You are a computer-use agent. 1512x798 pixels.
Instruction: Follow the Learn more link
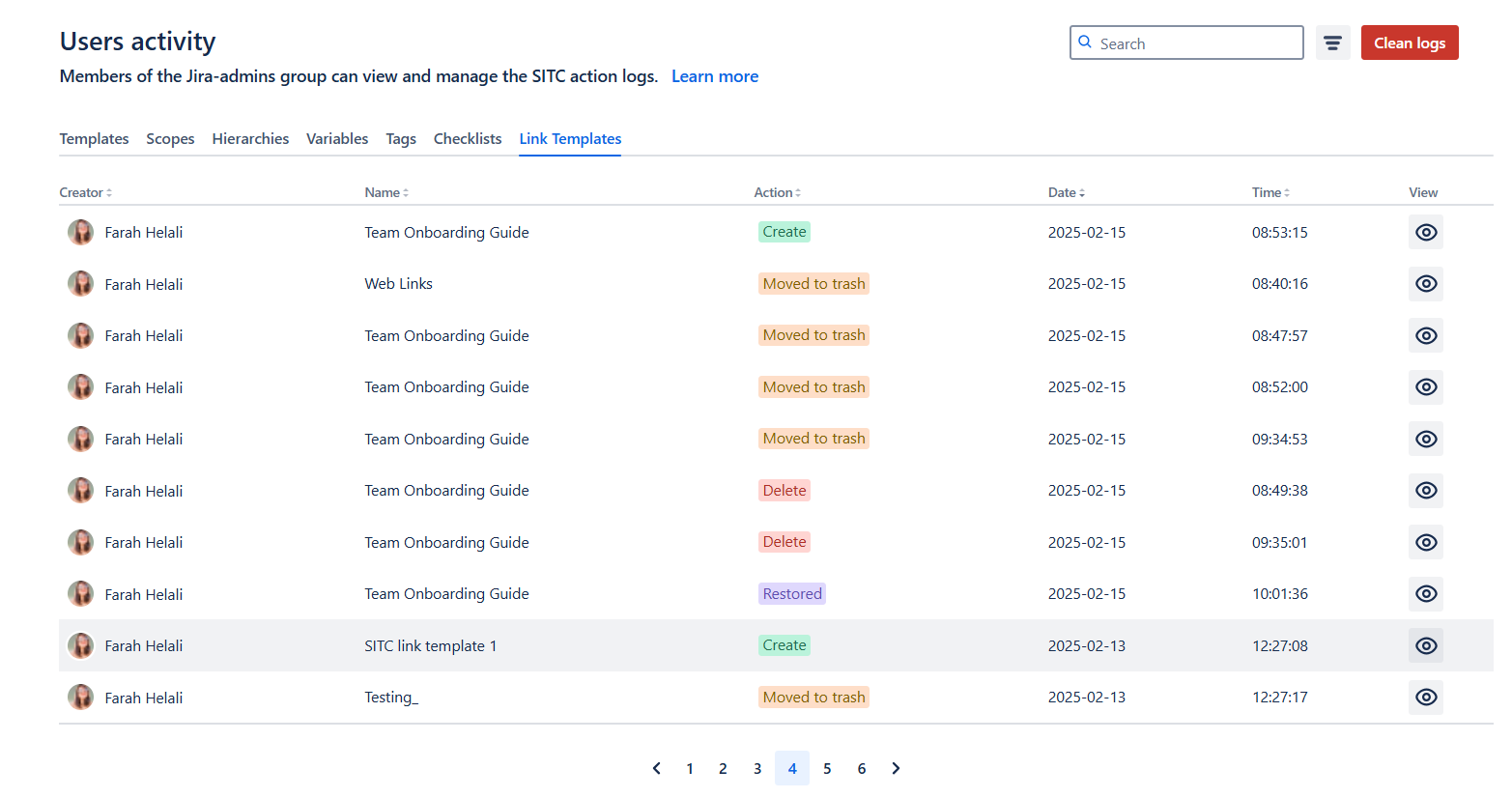coord(715,76)
